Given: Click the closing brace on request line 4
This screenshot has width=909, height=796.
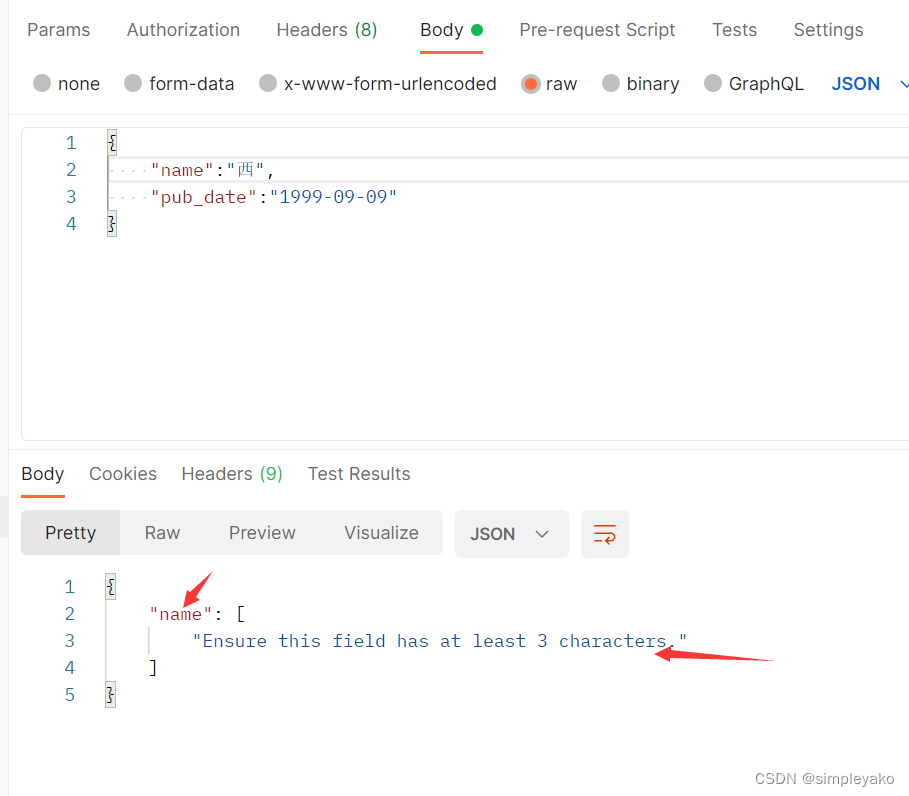Looking at the screenshot, I should [112, 224].
